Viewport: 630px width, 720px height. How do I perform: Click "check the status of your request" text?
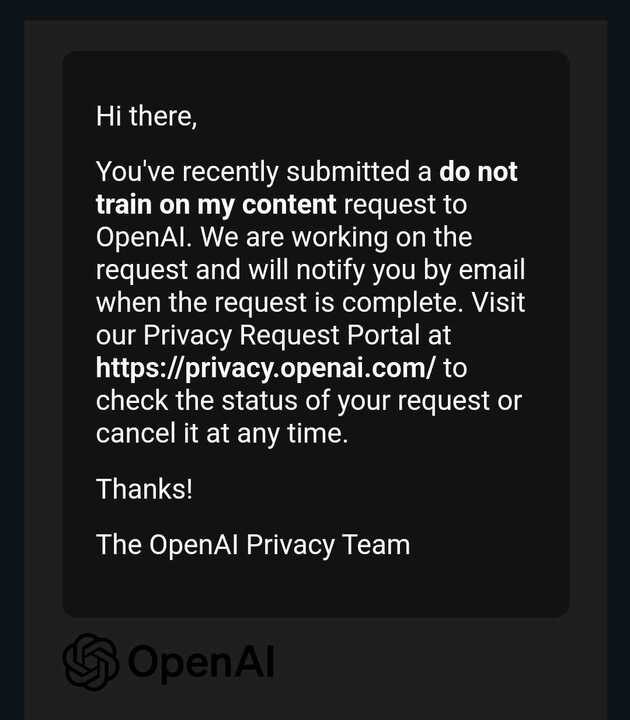pyautogui.click(x=292, y=401)
